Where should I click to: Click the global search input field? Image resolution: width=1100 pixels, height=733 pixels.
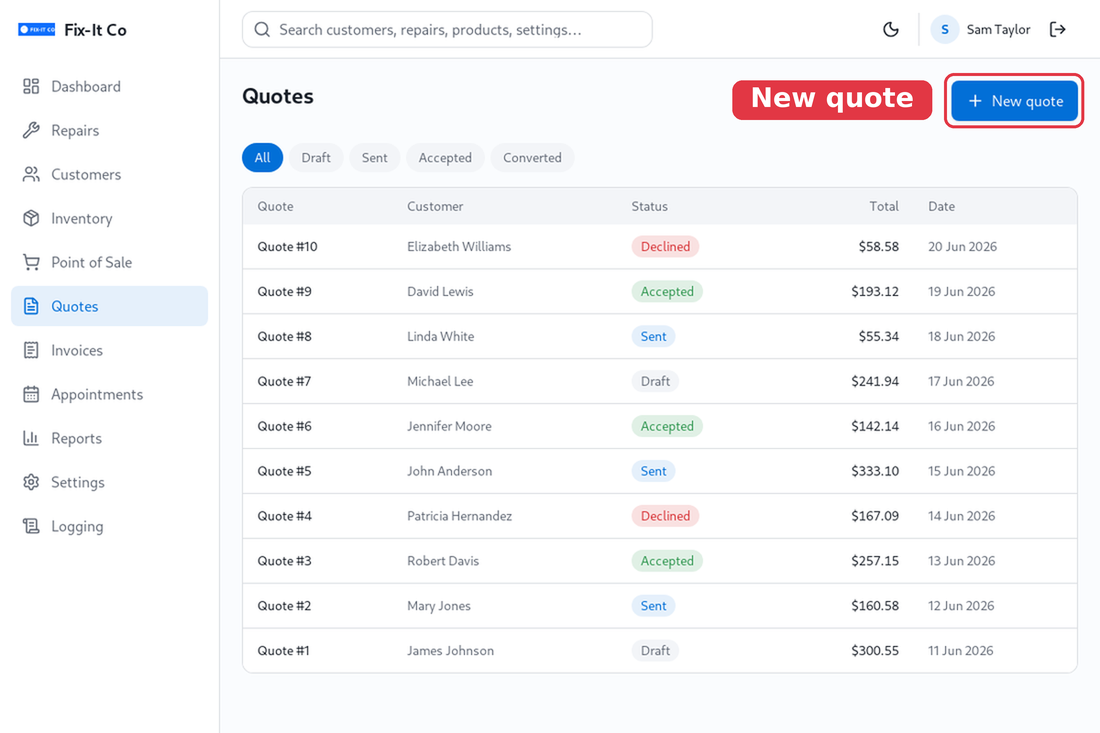[x=448, y=29]
